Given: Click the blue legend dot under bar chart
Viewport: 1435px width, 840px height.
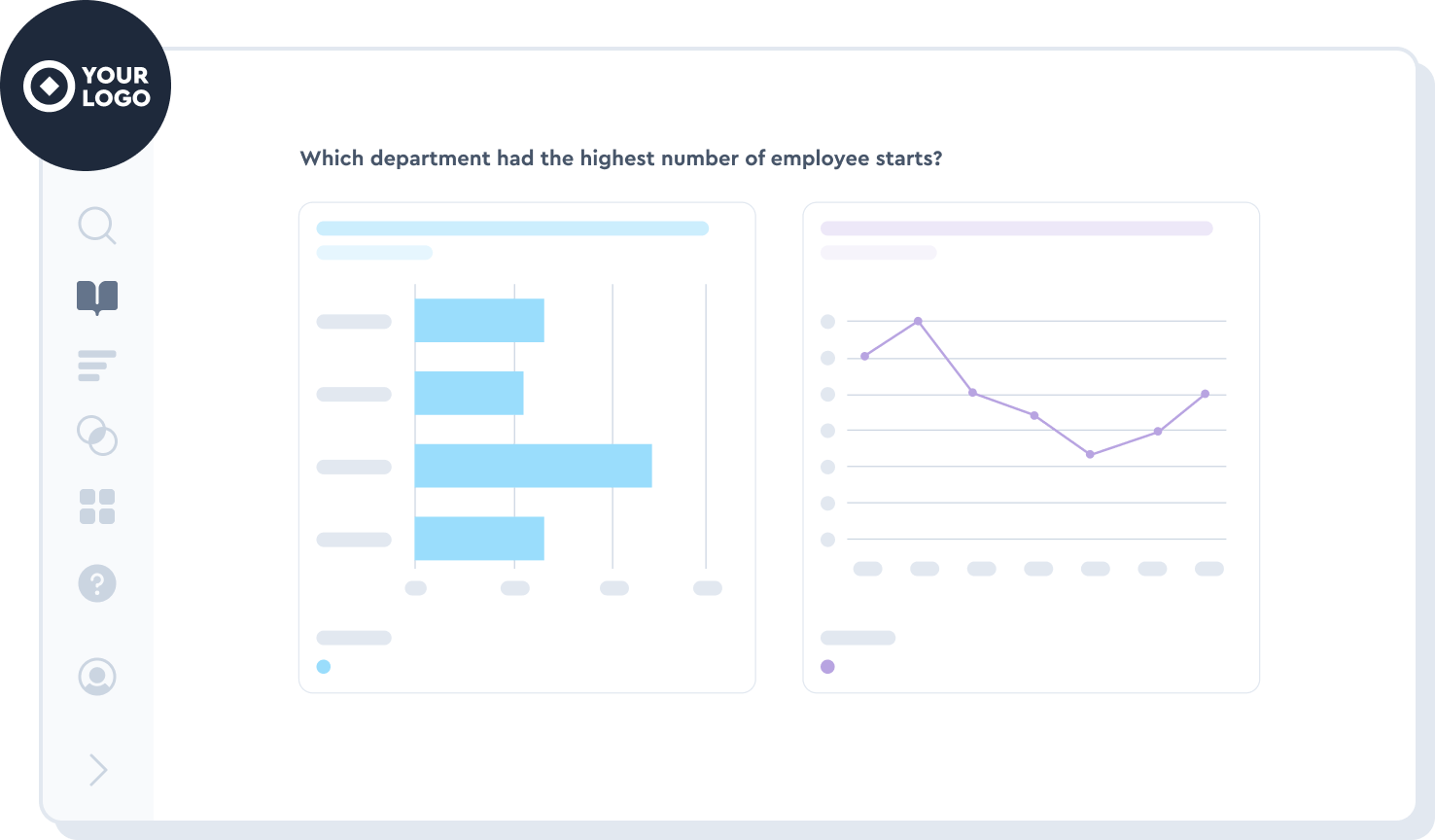Looking at the screenshot, I should point(324,667).
